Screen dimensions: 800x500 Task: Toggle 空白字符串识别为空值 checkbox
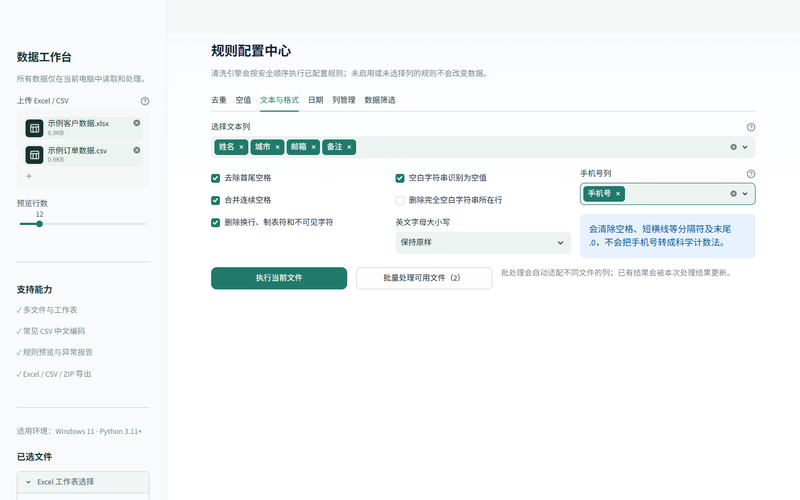pos(400,178)
